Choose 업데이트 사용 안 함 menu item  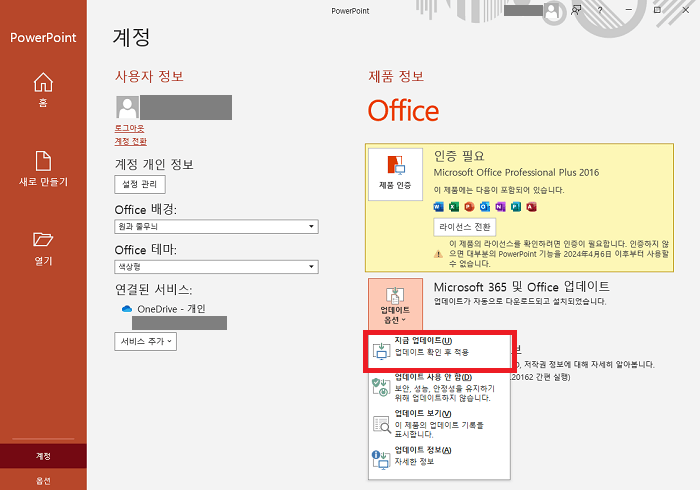(x=439, y=387)
